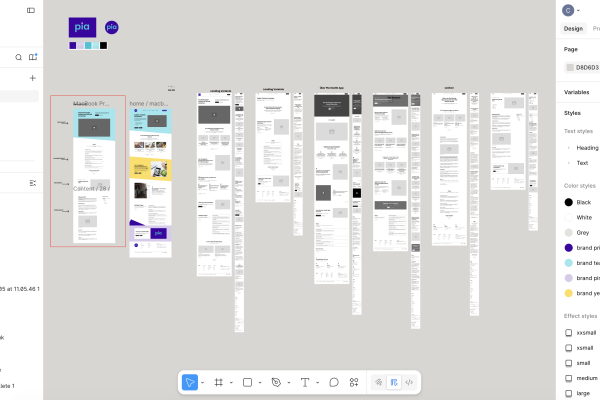This screenshot has width=600, height=400.
Task: Select the large effect style
Action: [583, 393]
